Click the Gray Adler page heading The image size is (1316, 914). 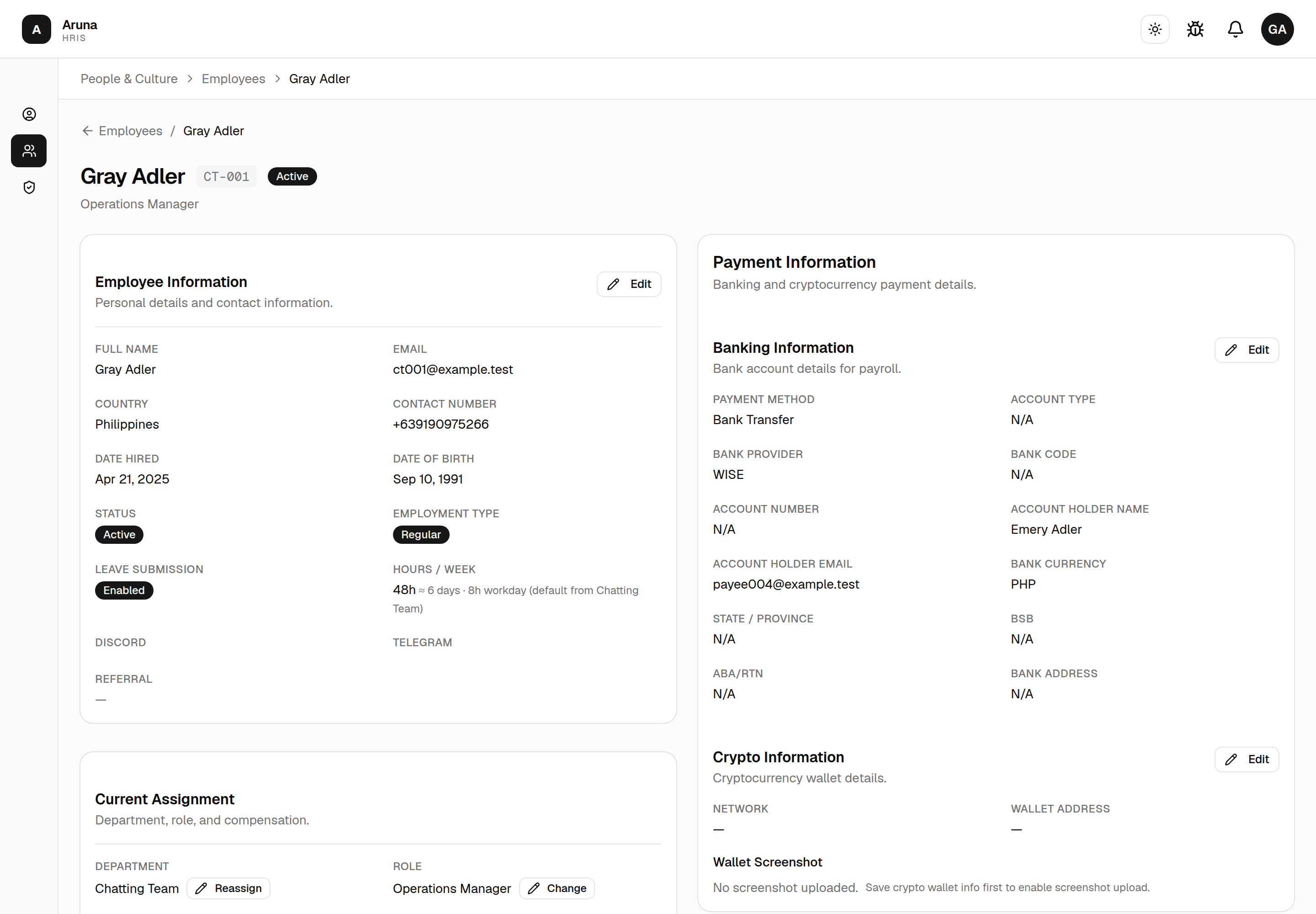pos(133,176)
